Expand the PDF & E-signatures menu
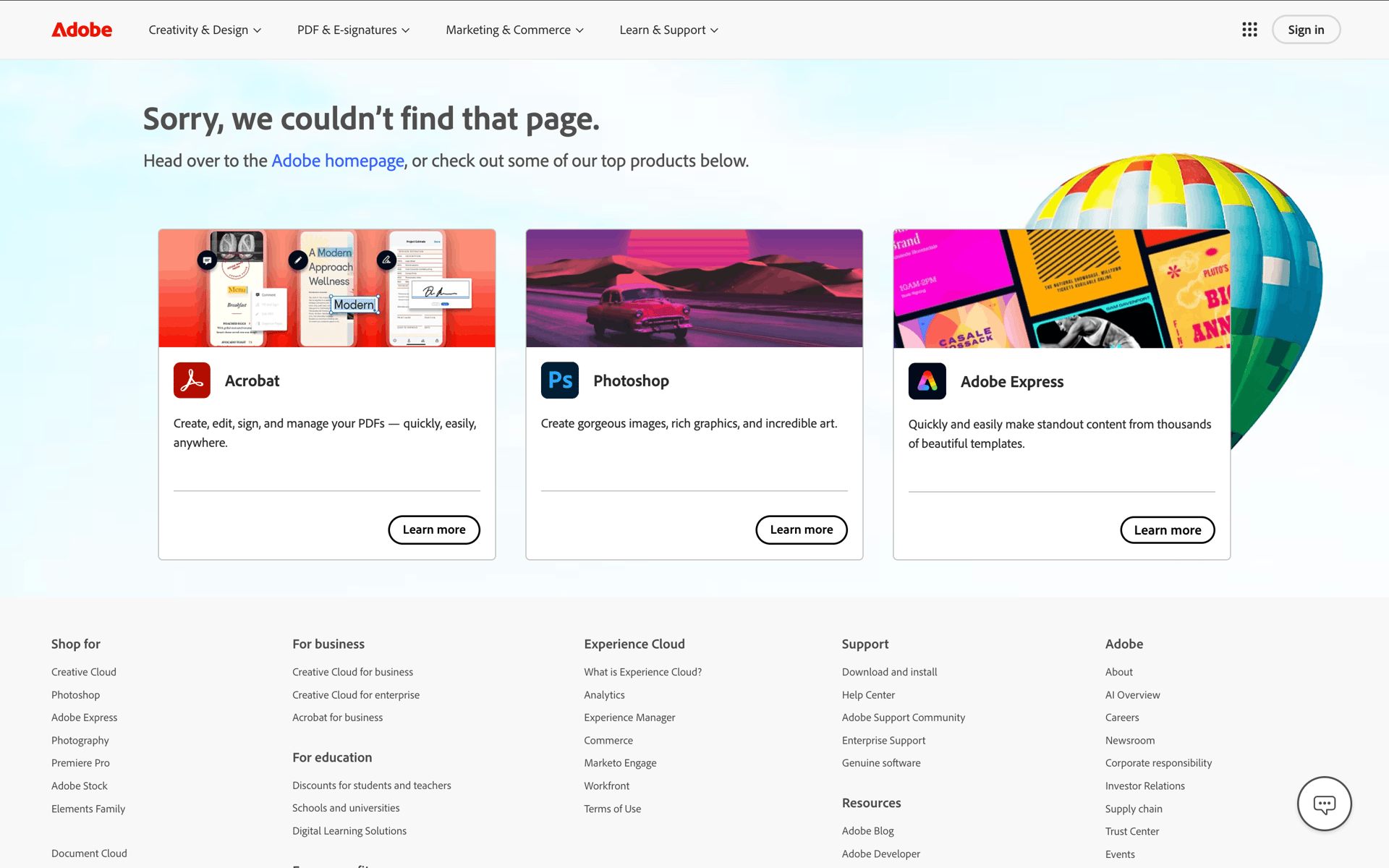The height and width of the screenshot is (868, 1389). (354, 30)
